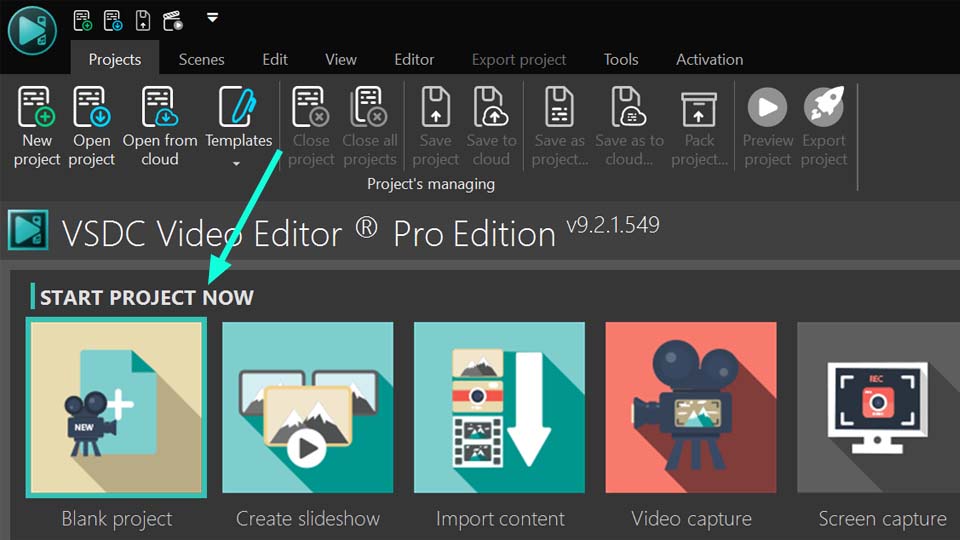This screenshot has width=960, height=540.
Task: Click the quick-access Preview clapperboard icon
Action: pos(173,21)
